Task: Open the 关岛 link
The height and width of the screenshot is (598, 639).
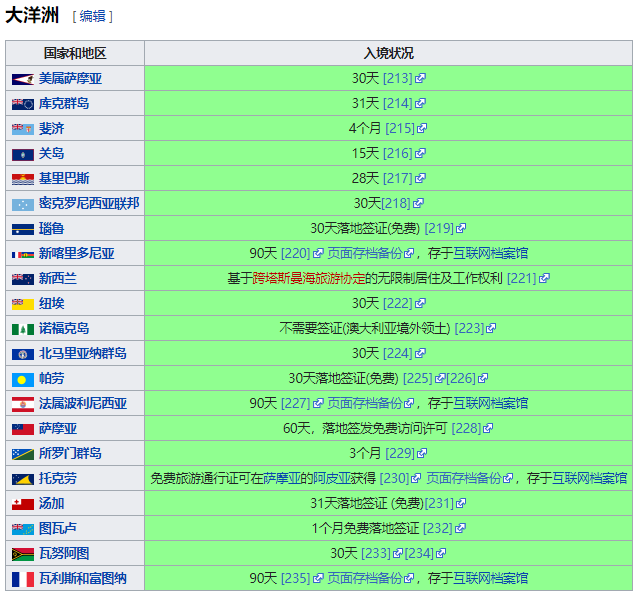Action: (51, 153)
